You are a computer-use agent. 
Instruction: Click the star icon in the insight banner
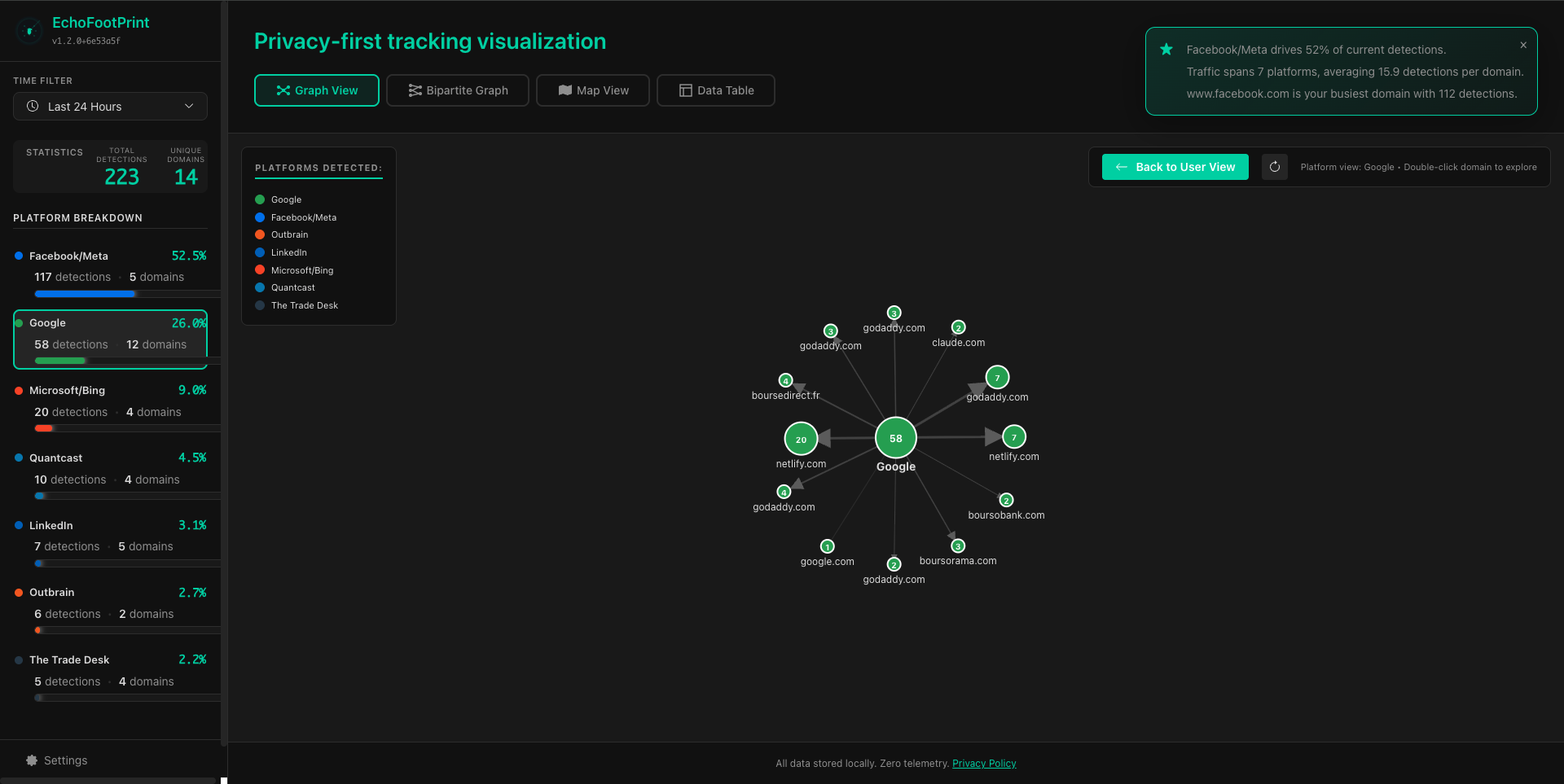tap(1166, 50)
